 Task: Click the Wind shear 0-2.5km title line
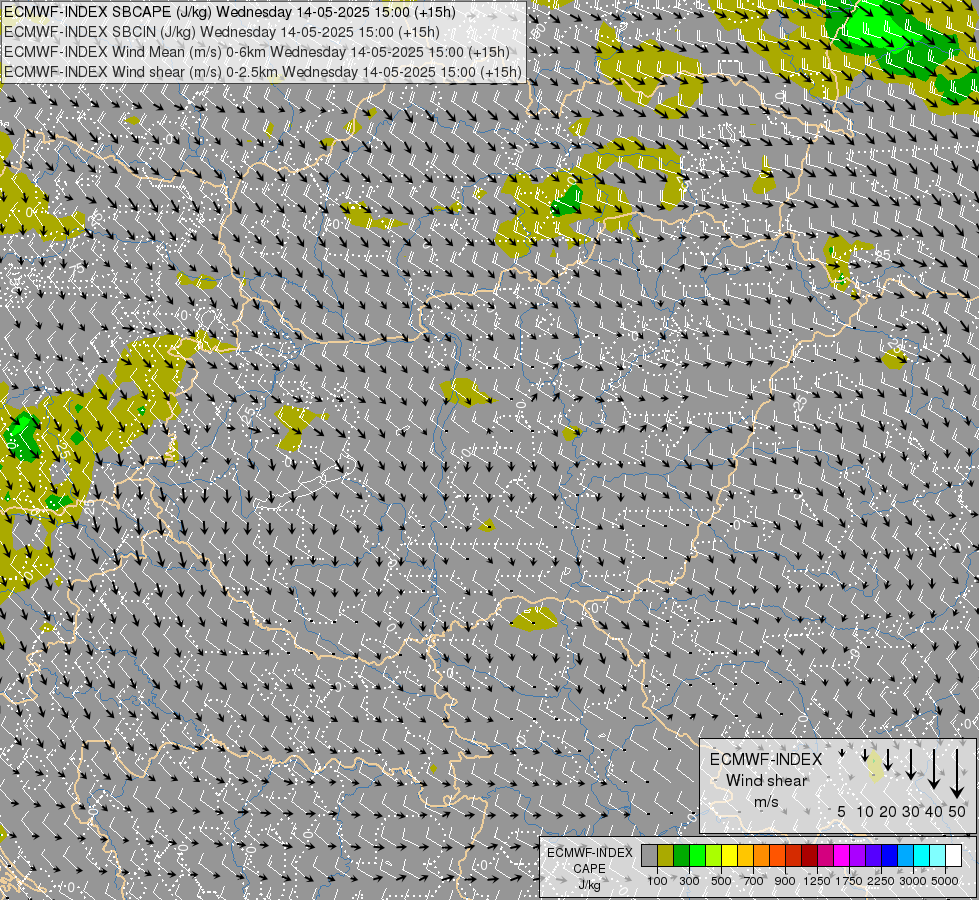[x=263, y=72]
